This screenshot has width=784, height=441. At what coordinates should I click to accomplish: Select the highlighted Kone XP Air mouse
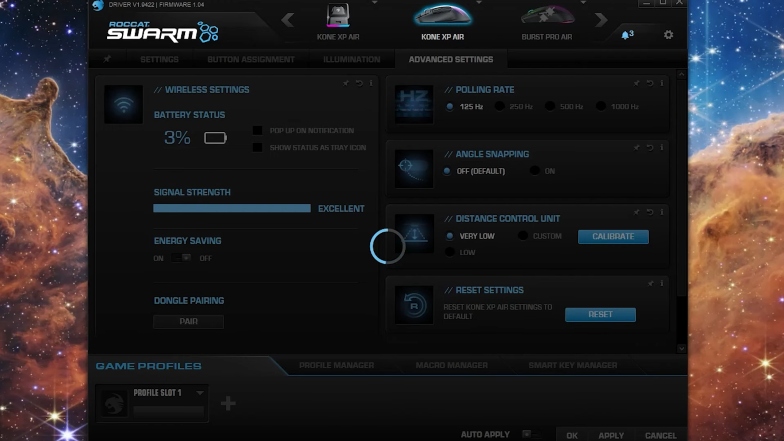click(x=442, y=21)
